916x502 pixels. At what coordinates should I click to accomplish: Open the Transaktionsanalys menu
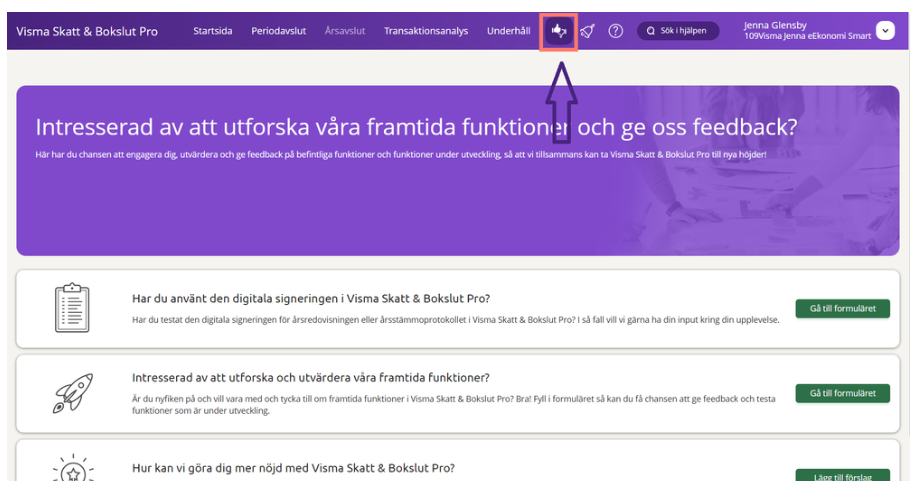tap(425, 32)
